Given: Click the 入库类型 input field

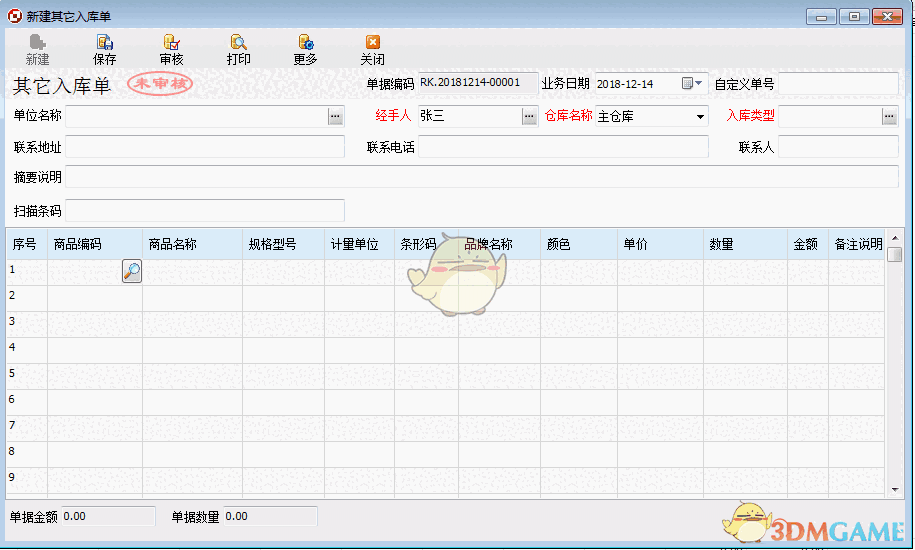Looking at the screenshot, I should tap(830, 116).
